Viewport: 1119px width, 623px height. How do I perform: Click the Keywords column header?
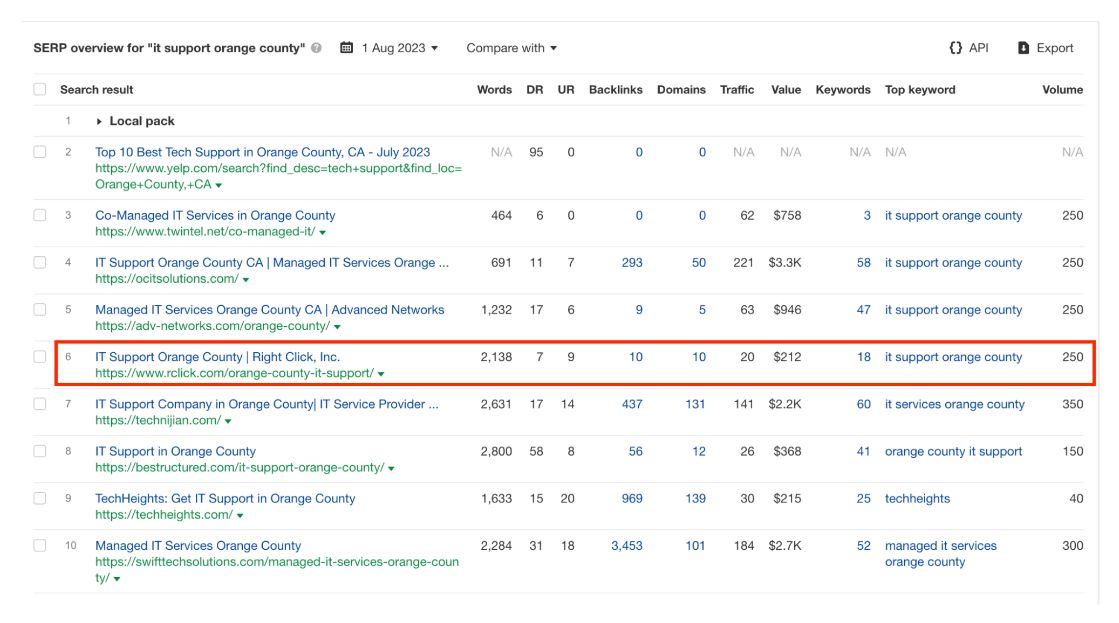pyautogui.click(x=843, y=90)
